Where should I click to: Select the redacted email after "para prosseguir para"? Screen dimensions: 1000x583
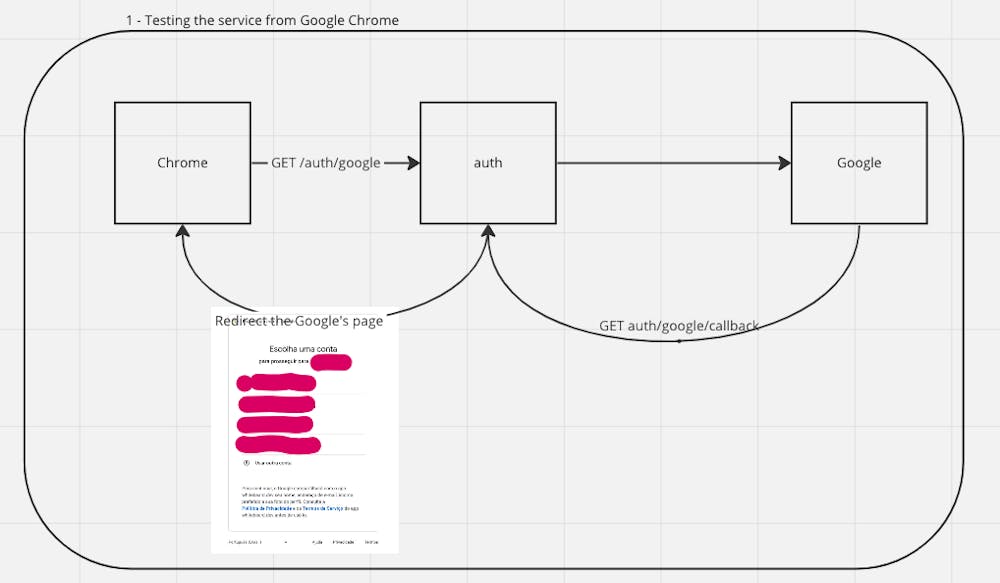pyautogui.click(x=331, y=361)
